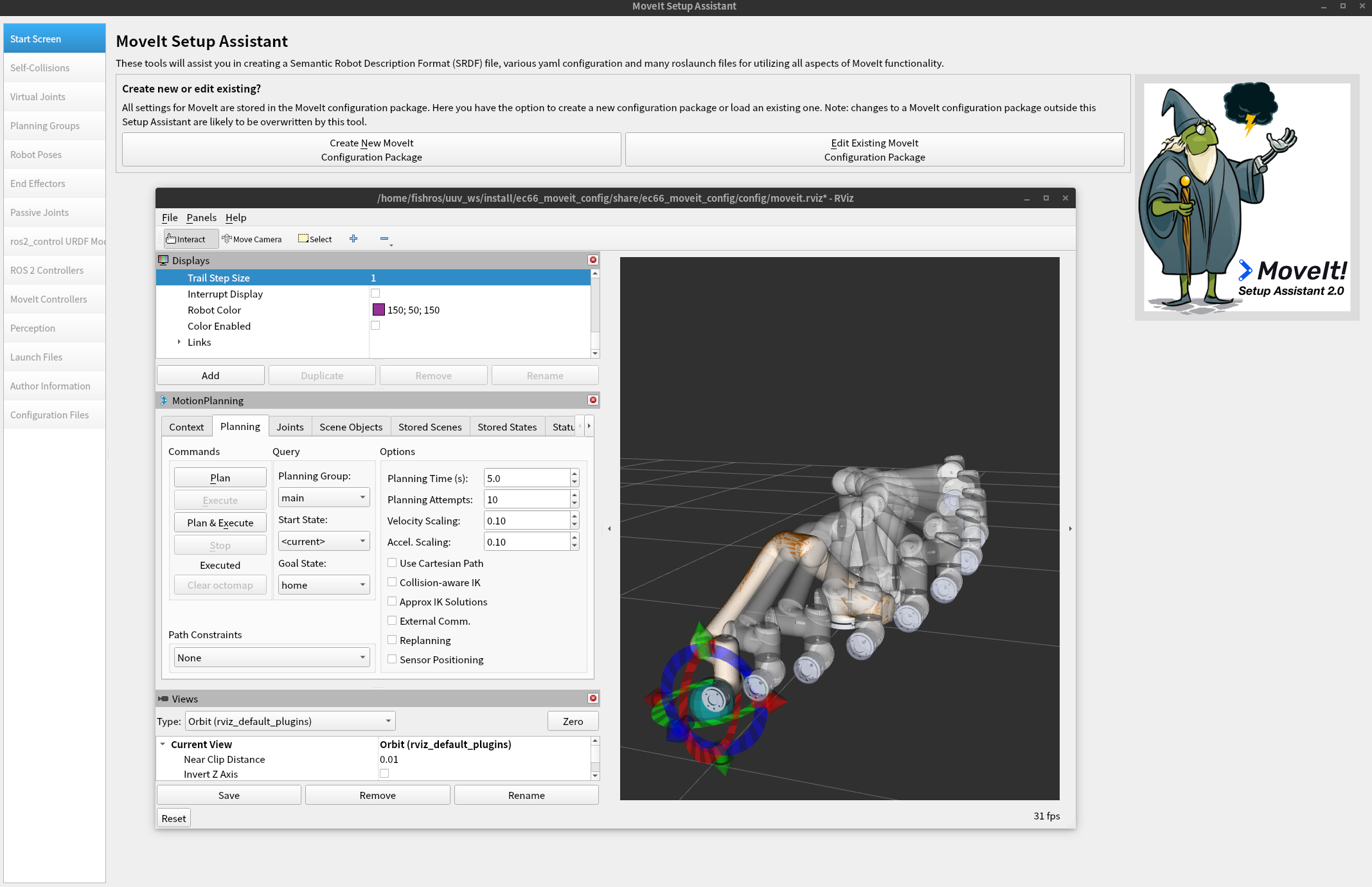Click the MoveIt wizard logo image
Viewport: 1372px width, 887px height.
(1247, 197)
